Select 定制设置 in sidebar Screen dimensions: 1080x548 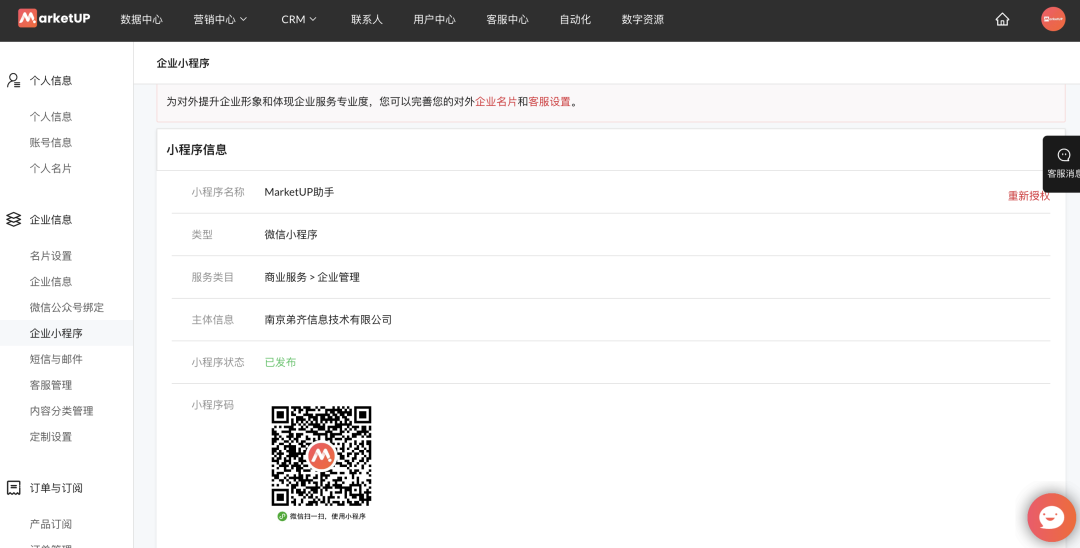(51, 436)
